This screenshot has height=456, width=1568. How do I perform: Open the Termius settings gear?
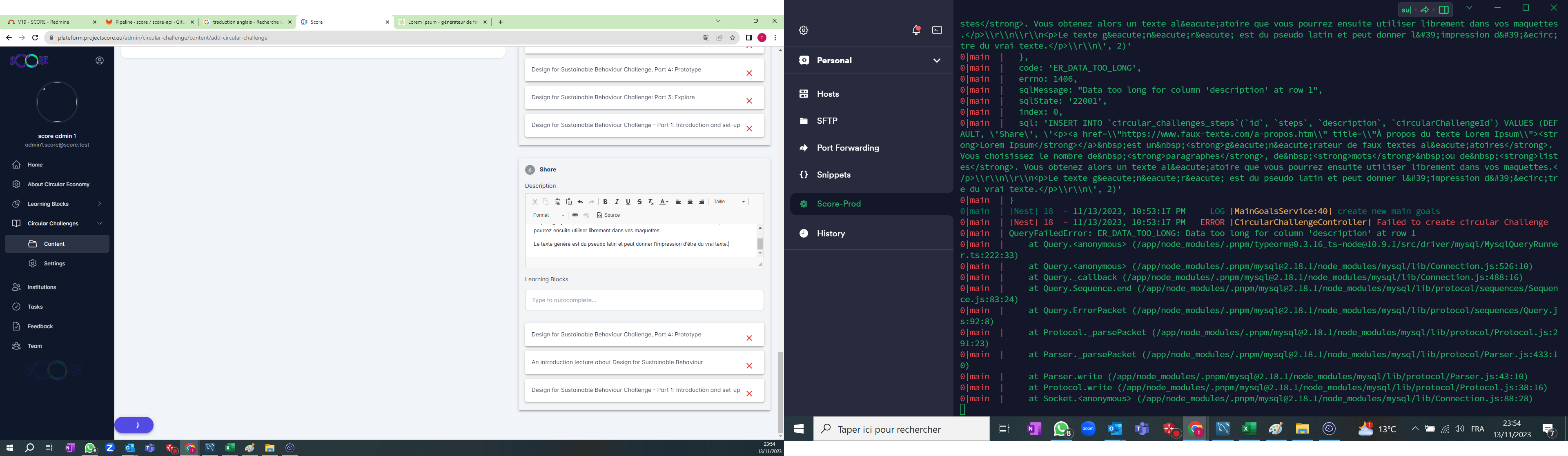pos(804,31)
